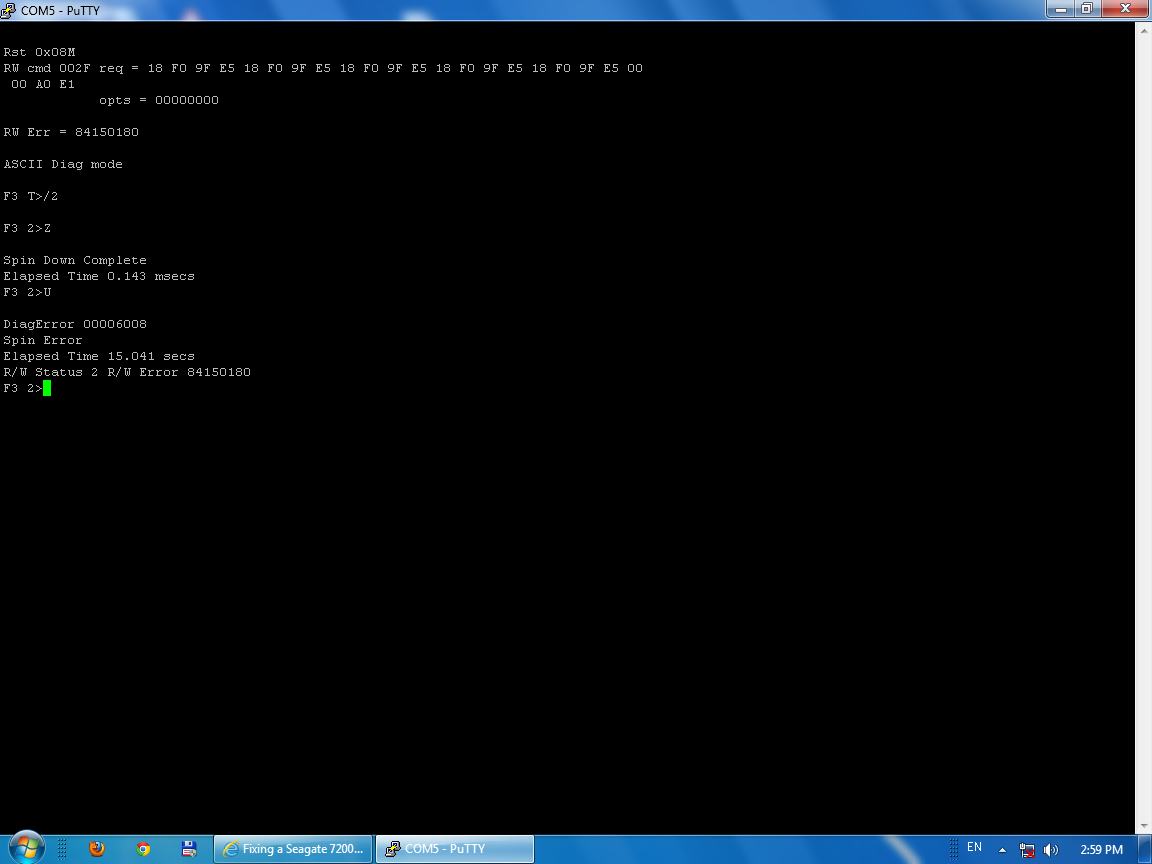The height and width of the screenshot is (864, 1152).
Task: Minimize the PuTTY window
Action: click(x=1060, y=9)
